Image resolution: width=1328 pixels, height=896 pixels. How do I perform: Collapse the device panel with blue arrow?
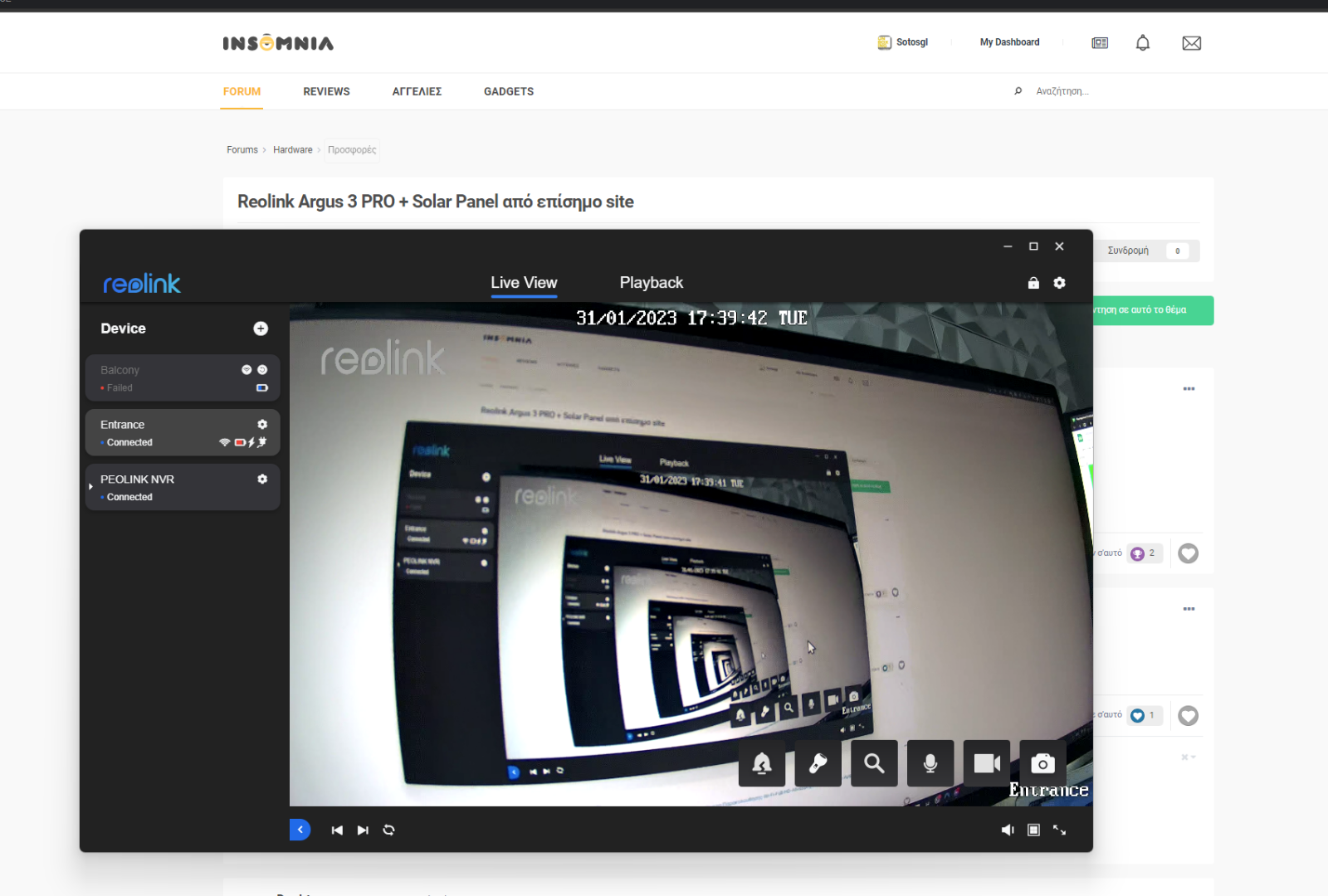[300, 830]
